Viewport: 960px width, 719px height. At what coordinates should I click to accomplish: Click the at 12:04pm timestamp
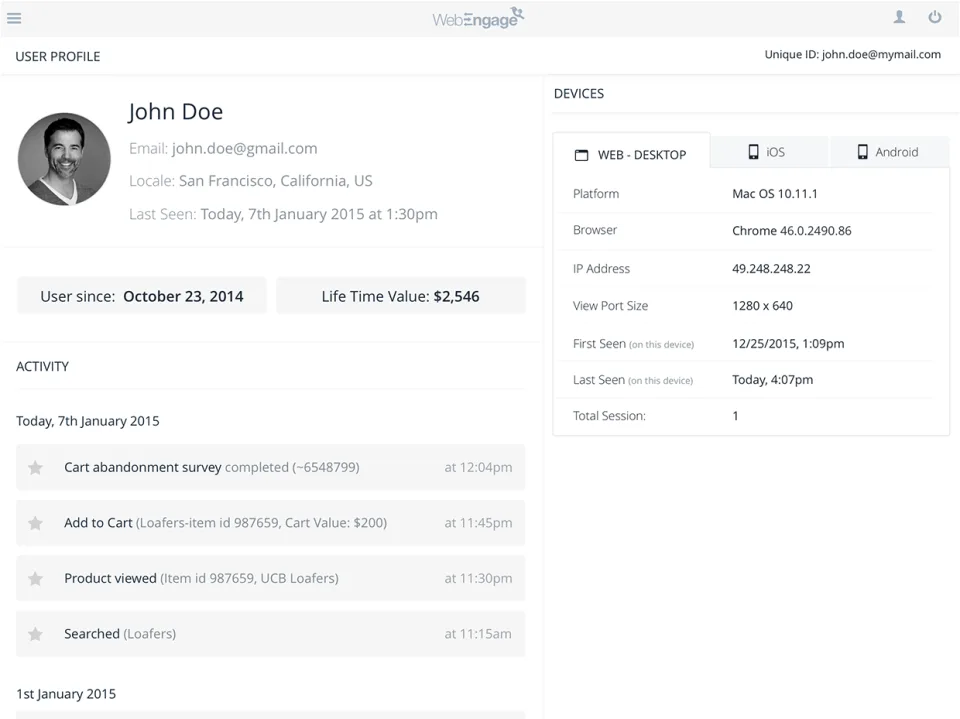click(x=478, y=467)
